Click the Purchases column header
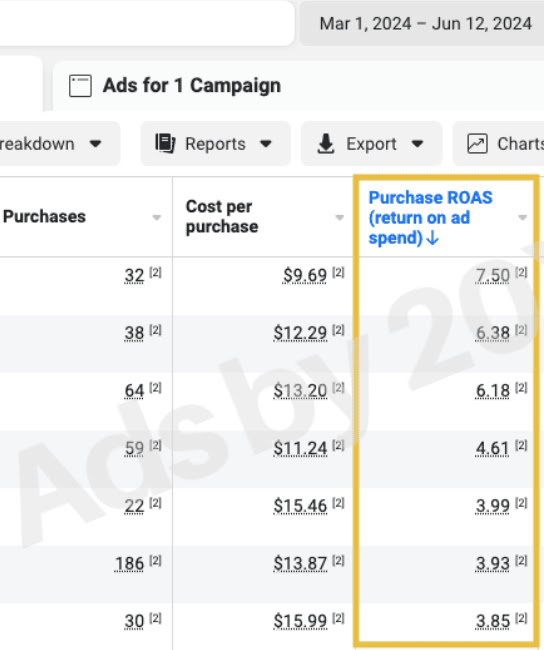The height and width of the screenshot is (650, 544). pos(44,216)
